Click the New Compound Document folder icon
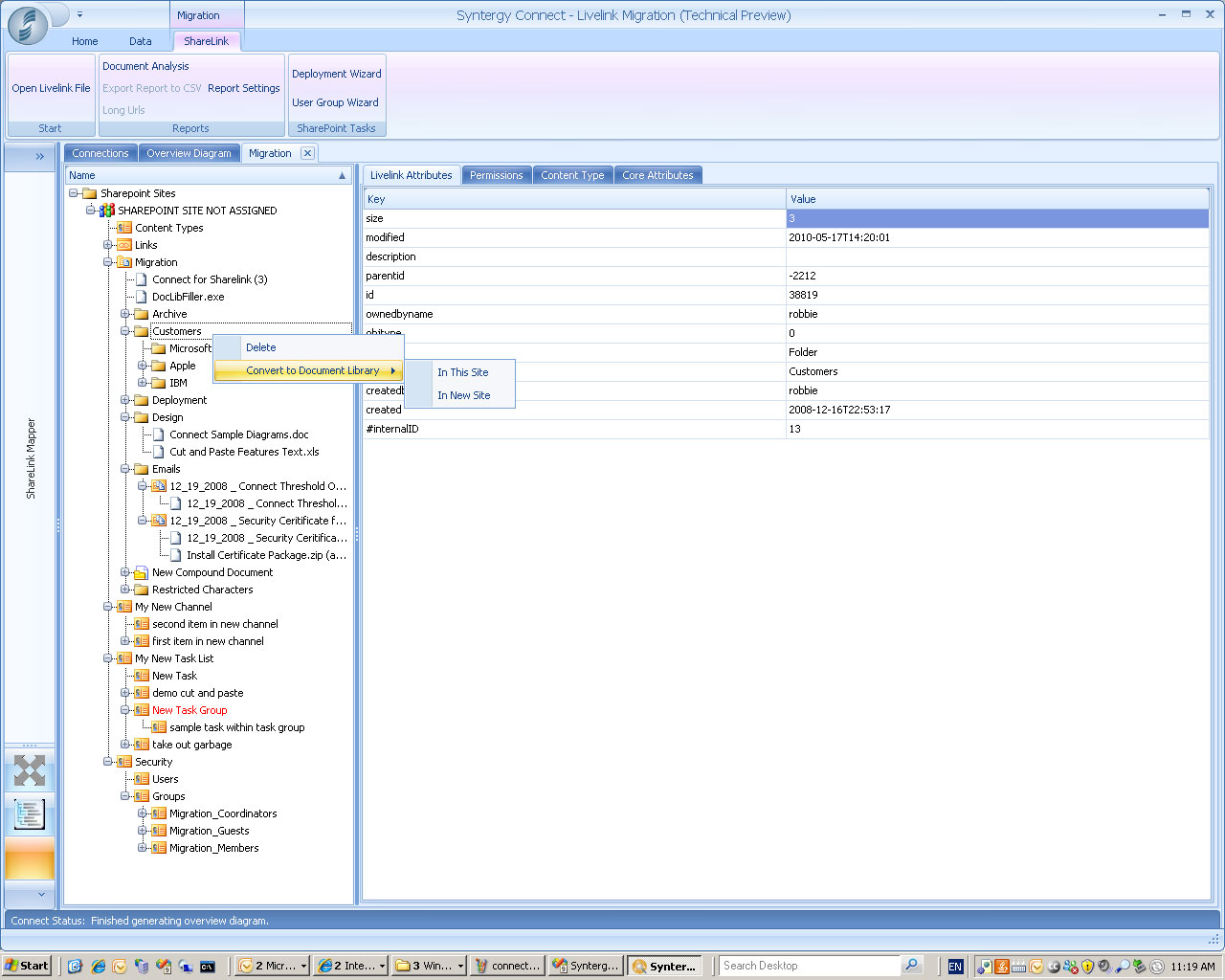Viewport: 1225px width, 980px height. [x=142, y=572]
